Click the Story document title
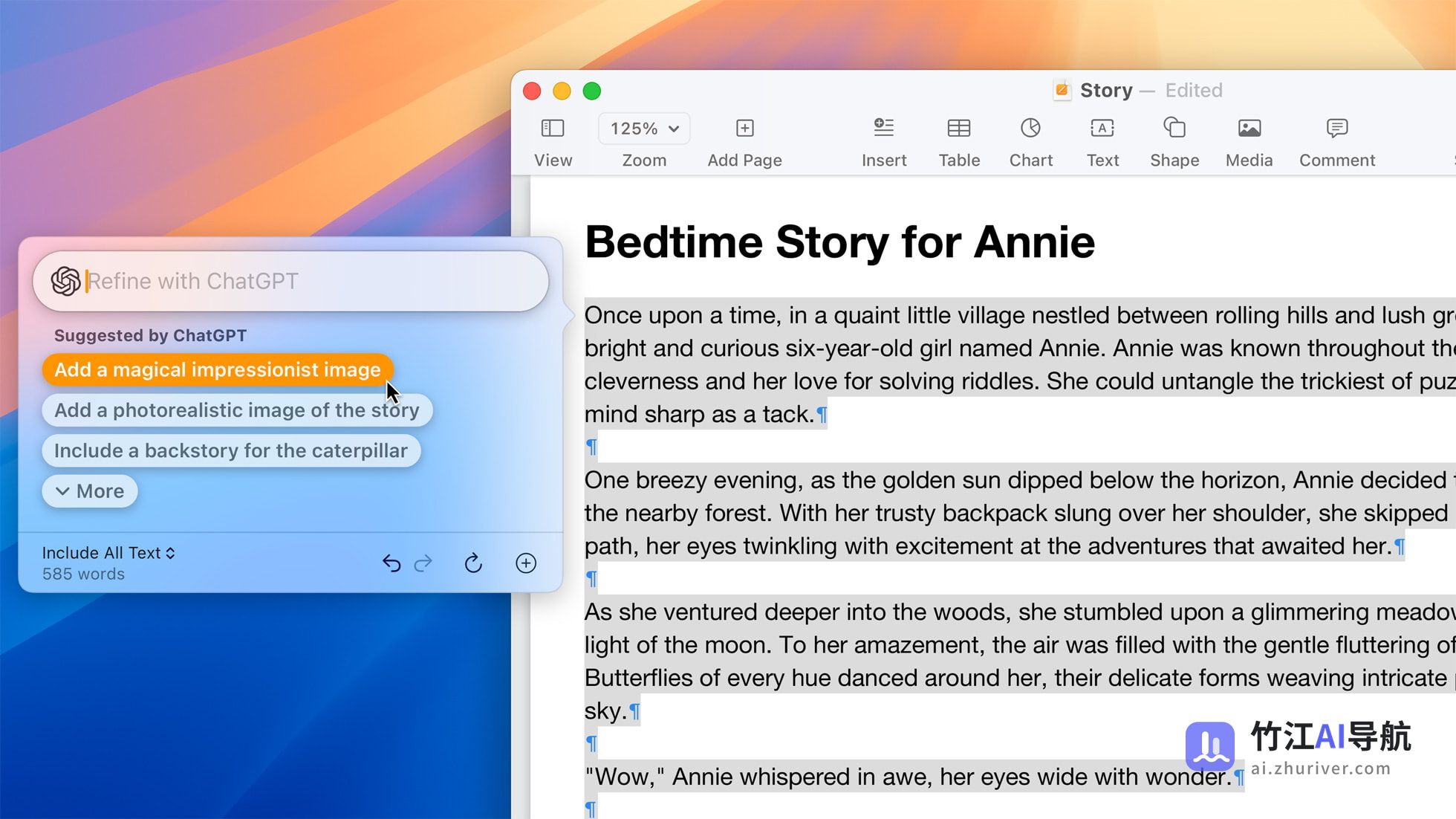 point(1106,90)
